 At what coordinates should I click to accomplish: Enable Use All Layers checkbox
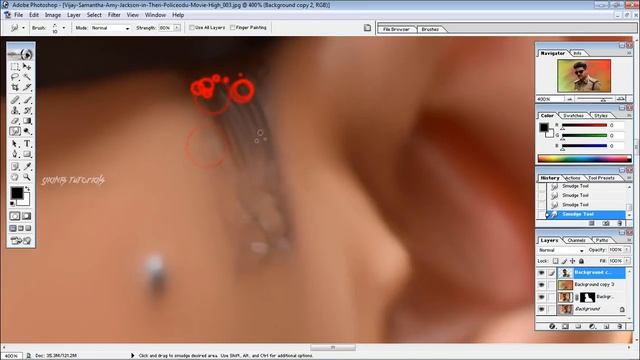click(191, 28)
